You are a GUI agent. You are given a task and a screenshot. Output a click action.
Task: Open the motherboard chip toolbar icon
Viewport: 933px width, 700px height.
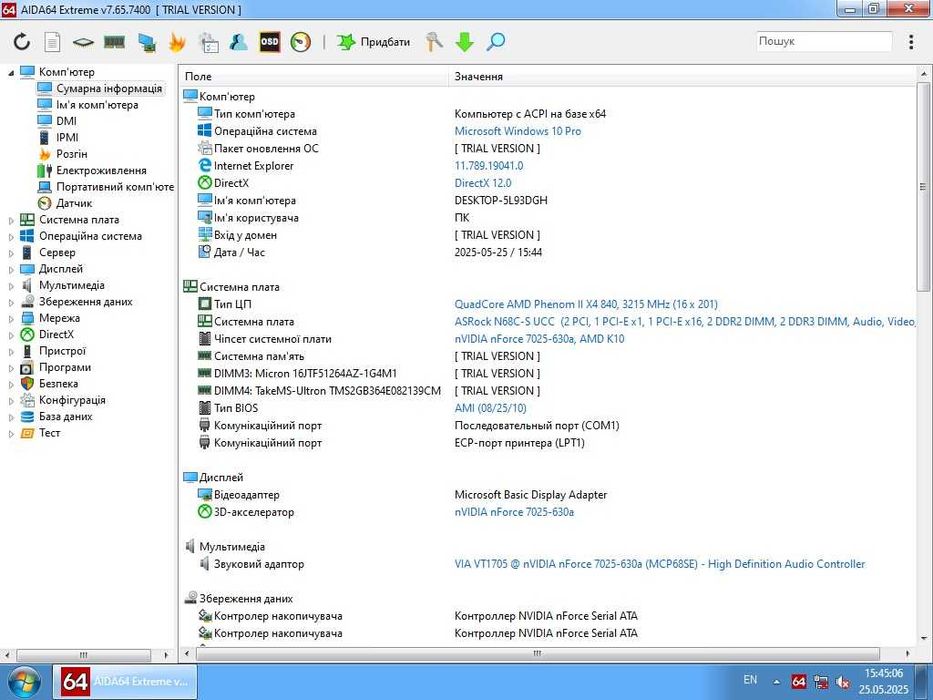click(x=83, y=42)
